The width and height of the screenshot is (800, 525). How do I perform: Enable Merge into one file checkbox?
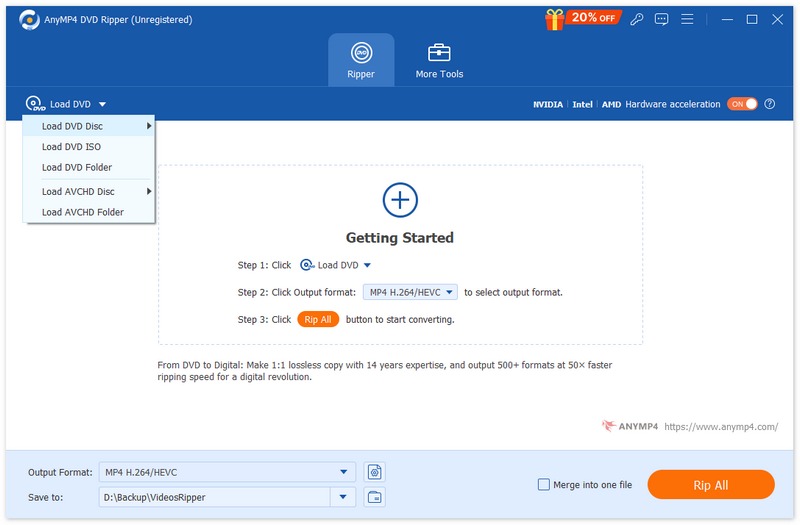544,485
